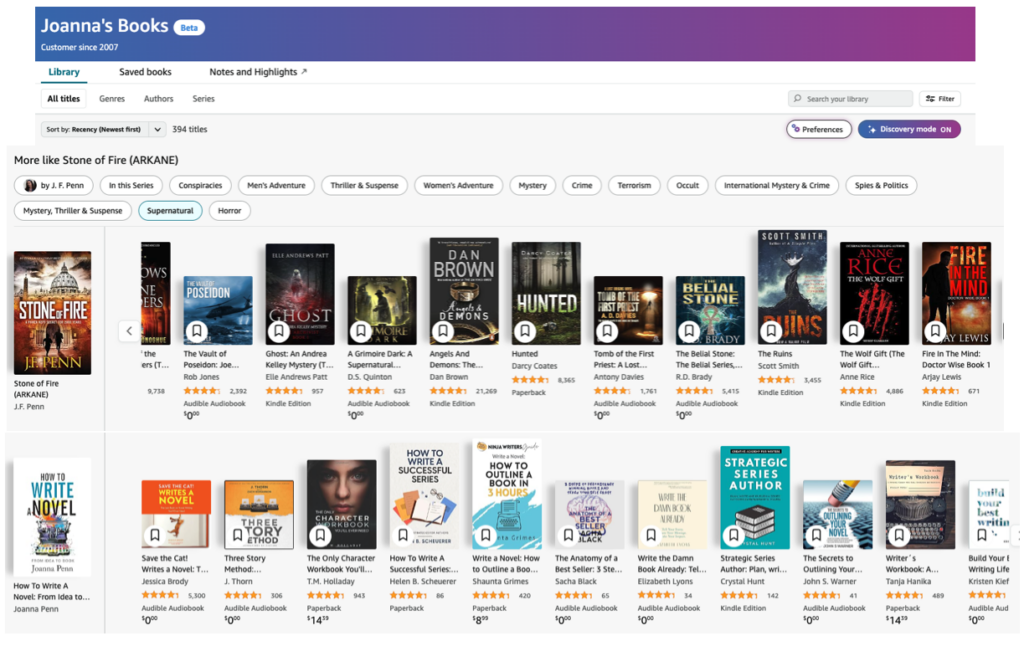Switch to the Genres view

(112, 99)
